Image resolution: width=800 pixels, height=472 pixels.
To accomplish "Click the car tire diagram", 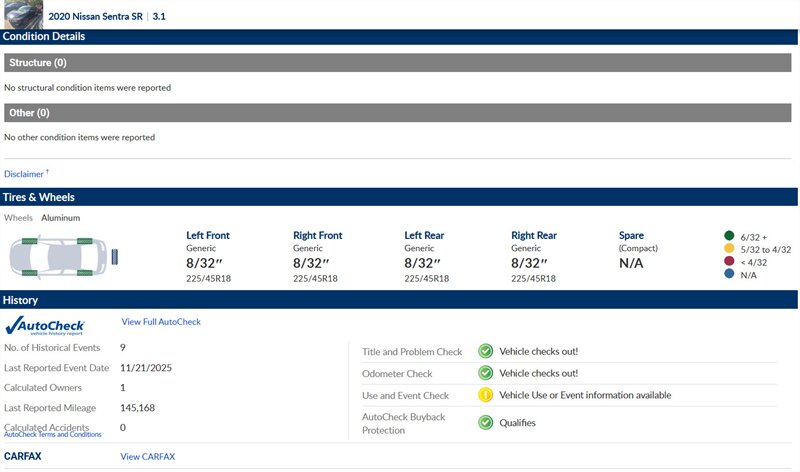I will pyautogui.click(x=58, y=256).
